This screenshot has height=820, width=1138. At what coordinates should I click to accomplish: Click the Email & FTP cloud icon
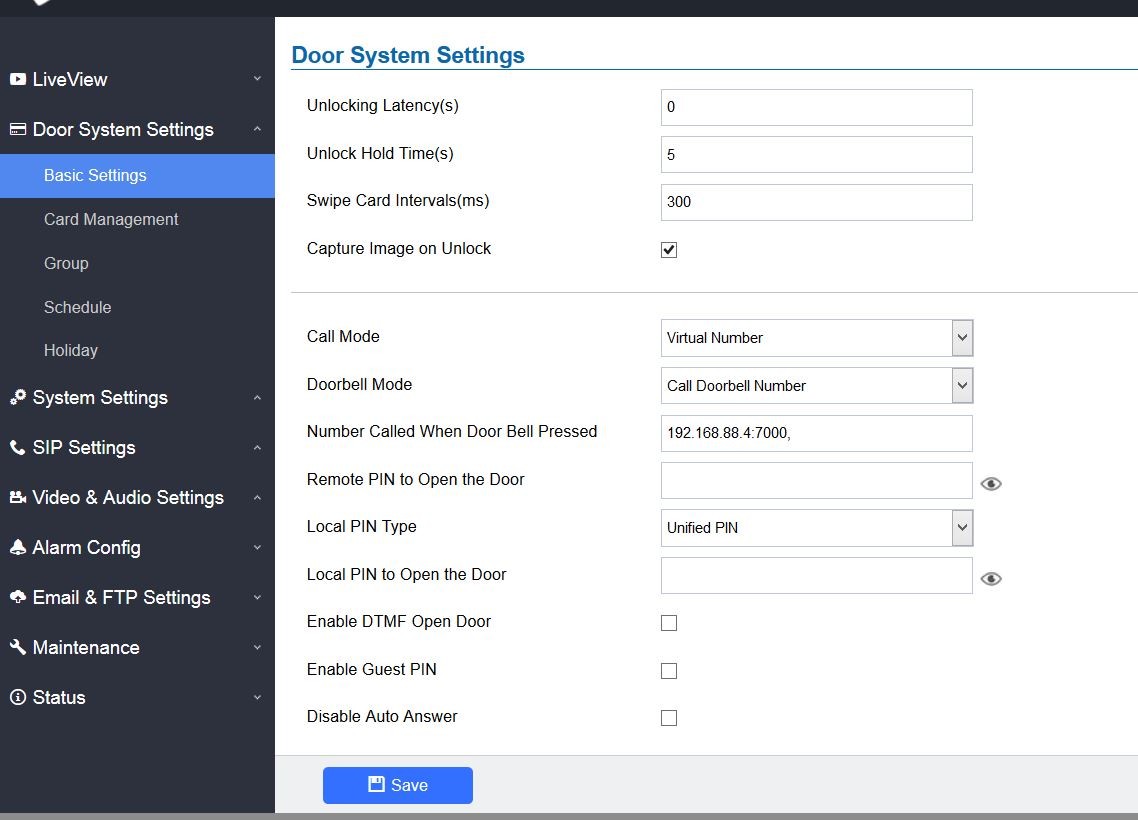(x=18, y=597)
